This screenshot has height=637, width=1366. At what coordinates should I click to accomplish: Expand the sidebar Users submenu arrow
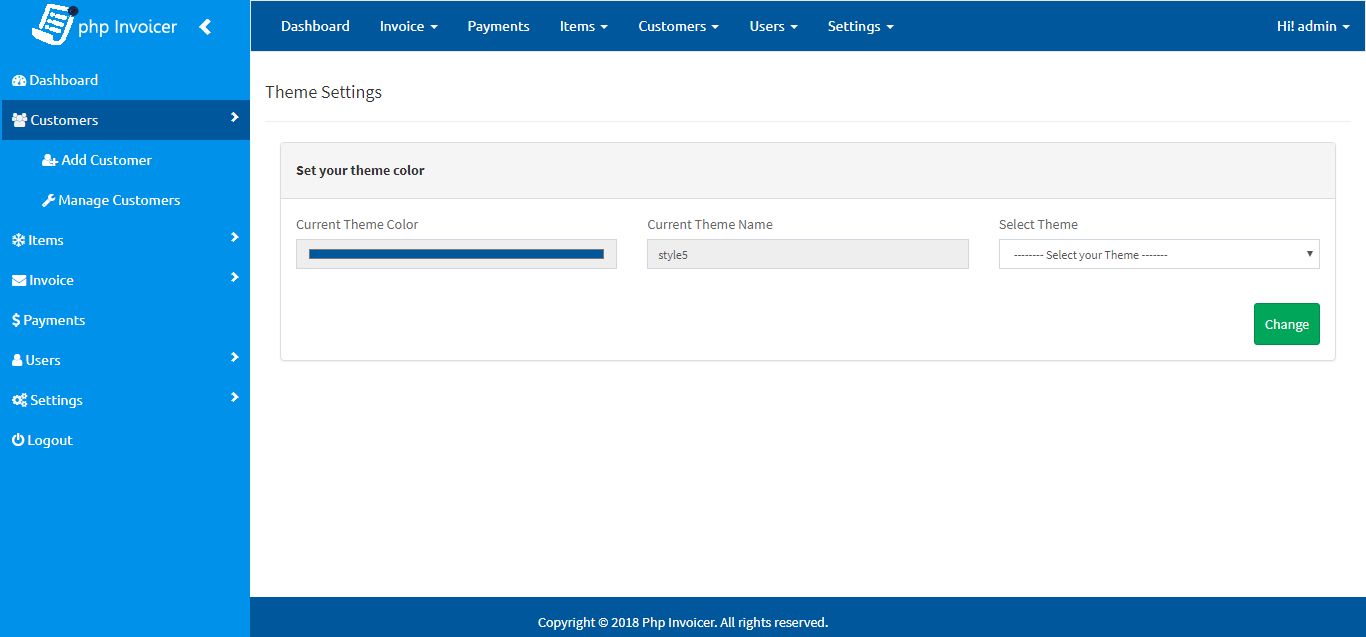tap(234, 357)
